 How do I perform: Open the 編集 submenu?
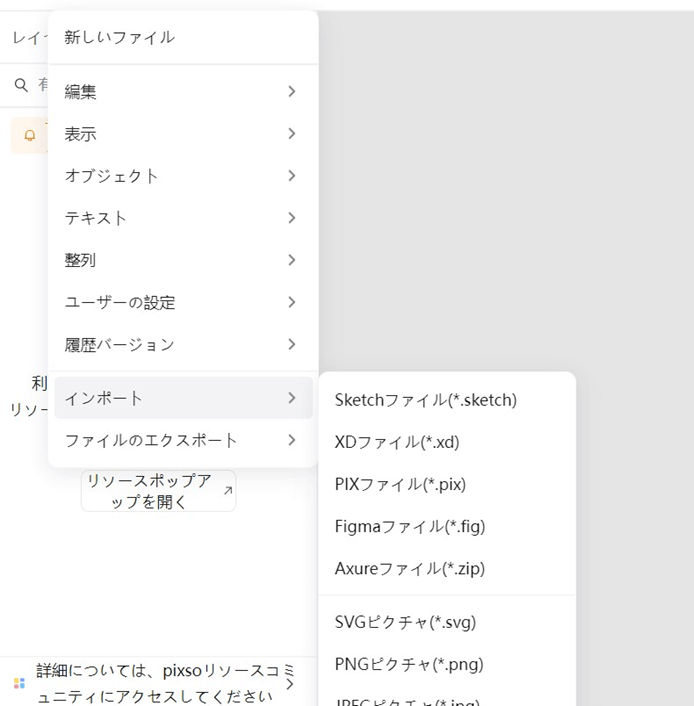click(x=183, y=91)
